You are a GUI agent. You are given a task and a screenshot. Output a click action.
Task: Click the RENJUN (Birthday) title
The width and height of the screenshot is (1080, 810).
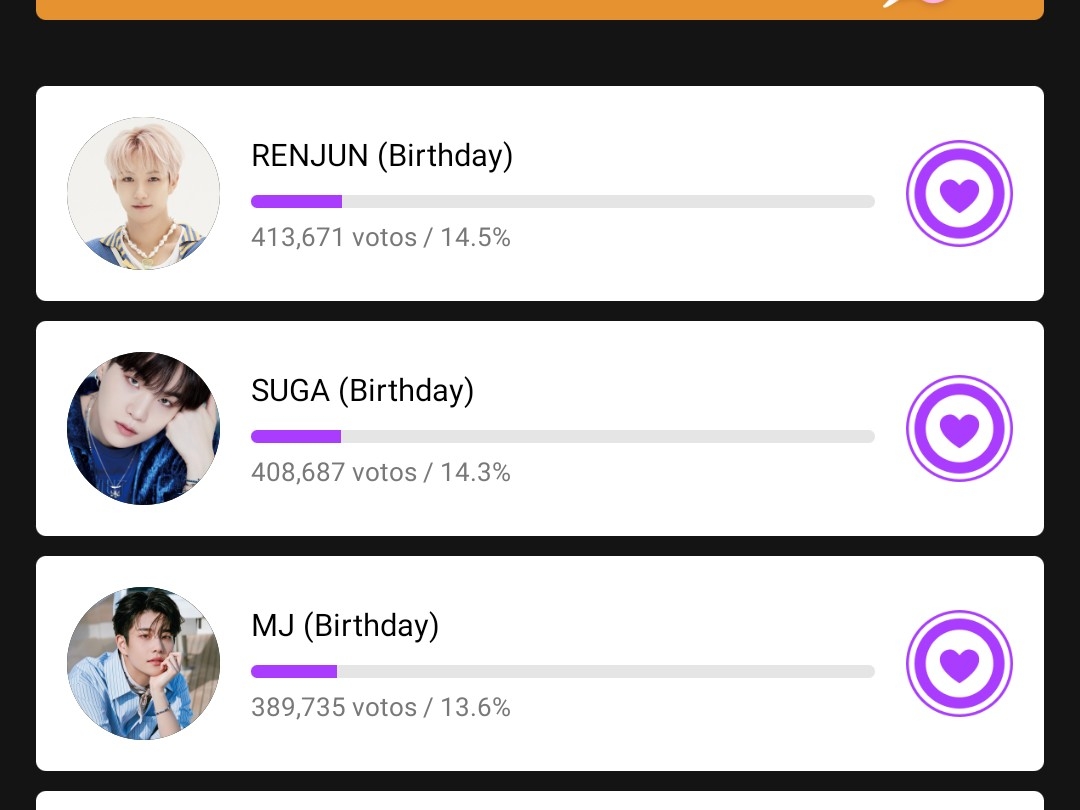(381, 156)
